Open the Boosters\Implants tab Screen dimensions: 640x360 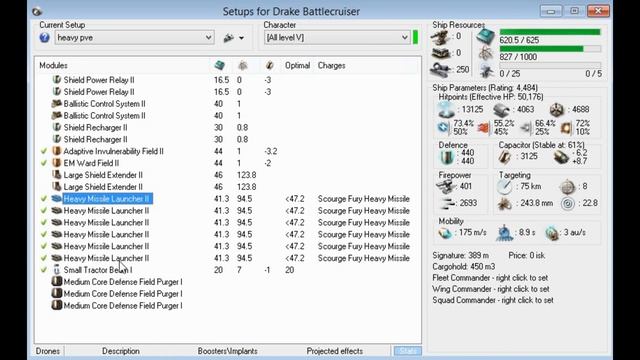(228, 351)
